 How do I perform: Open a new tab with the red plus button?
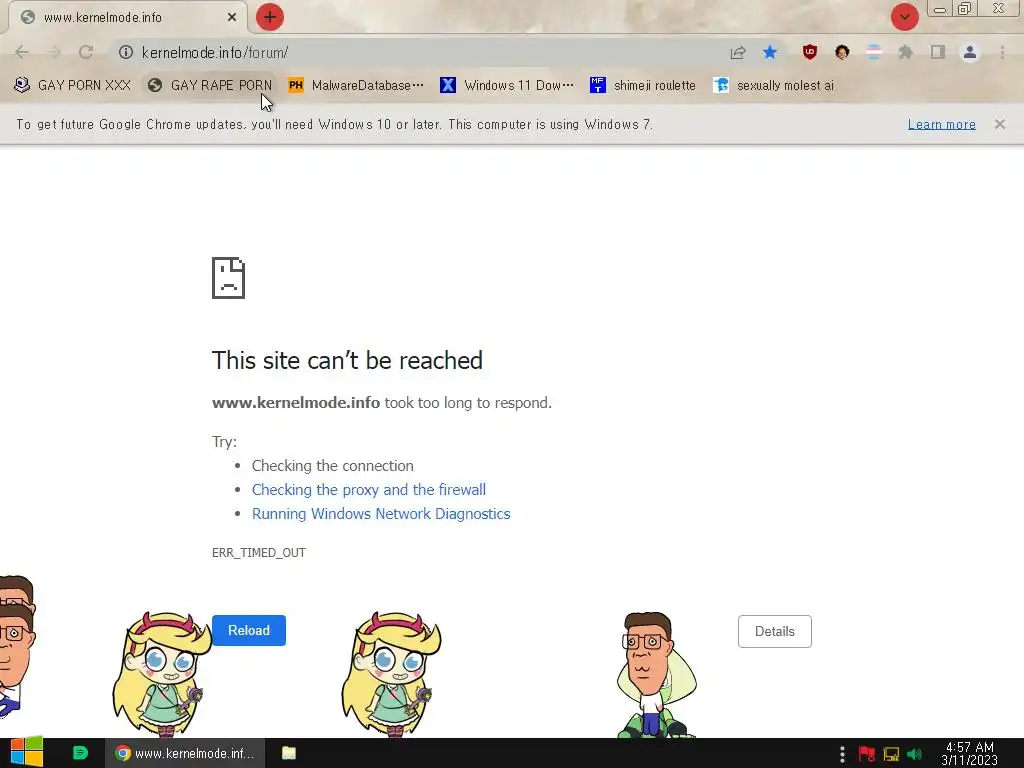click(x=270, y=17)
